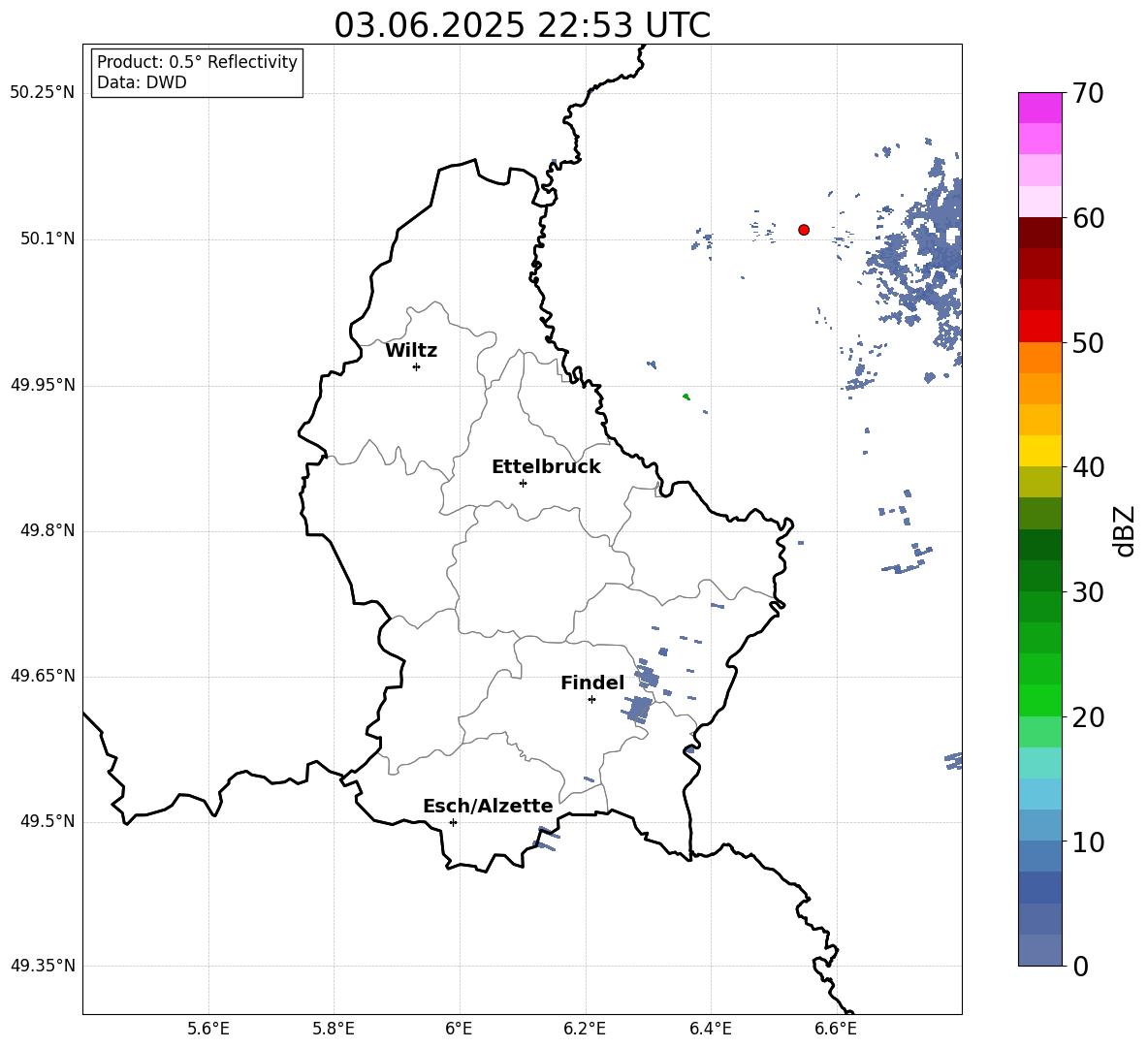Viewport: 1148px width, 1048px height.
Task: Click the orange colorbar swatch below 50
Action: pos(1040,357)
